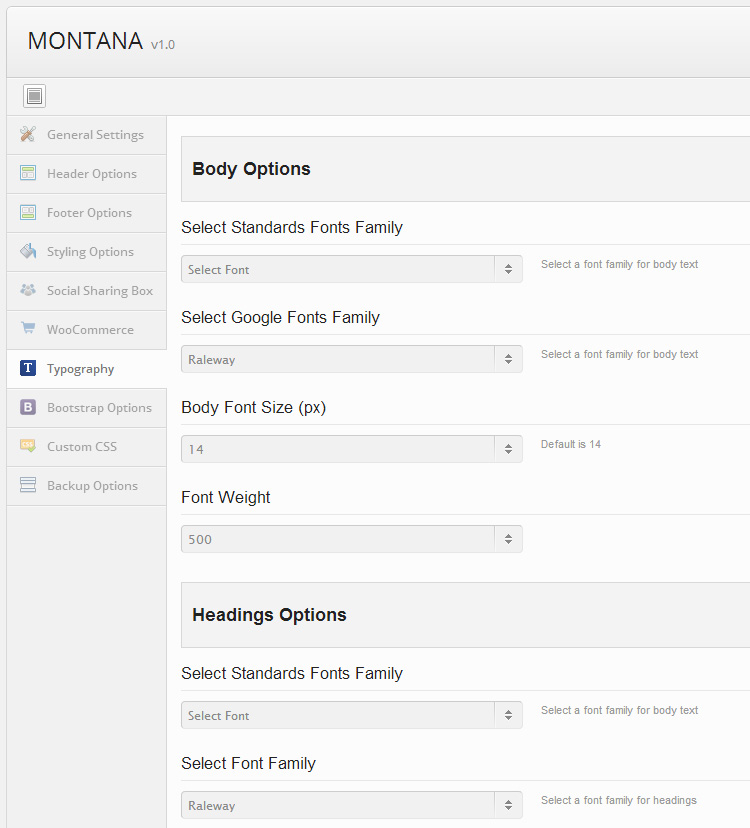Viewport: 750px width, 828px height.
Task: Open Headings Options standard fonts dropdown
Action: coord(351,715)
